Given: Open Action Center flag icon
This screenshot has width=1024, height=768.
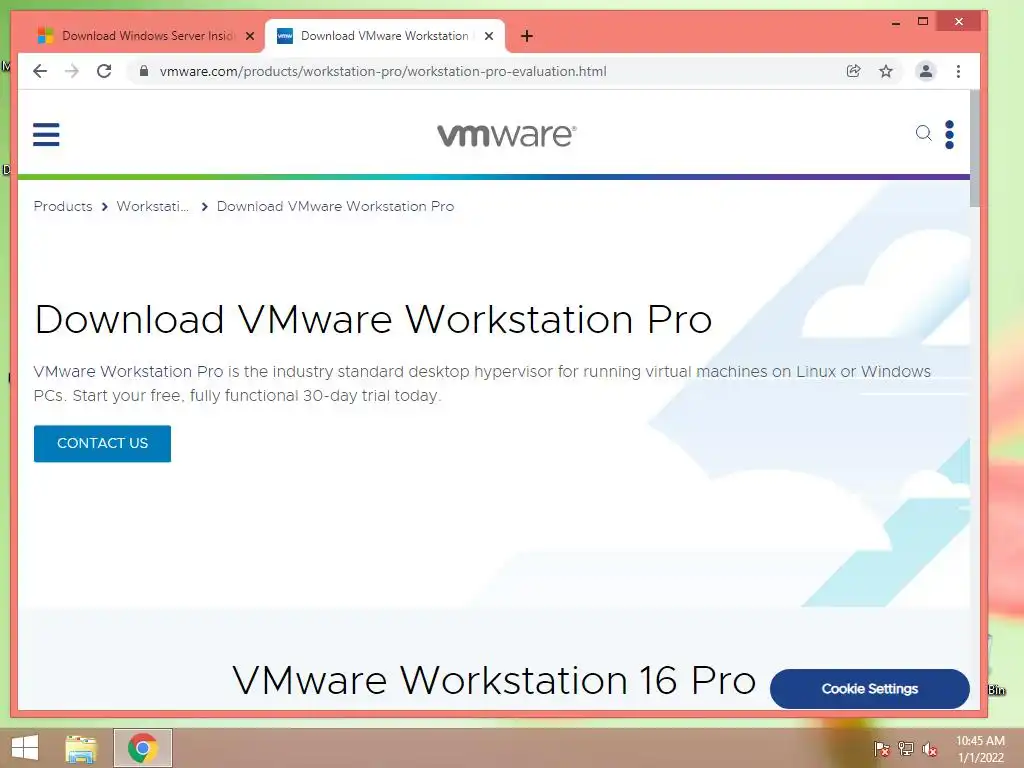Looking at the screenshot, I should [x=881, y=749].
